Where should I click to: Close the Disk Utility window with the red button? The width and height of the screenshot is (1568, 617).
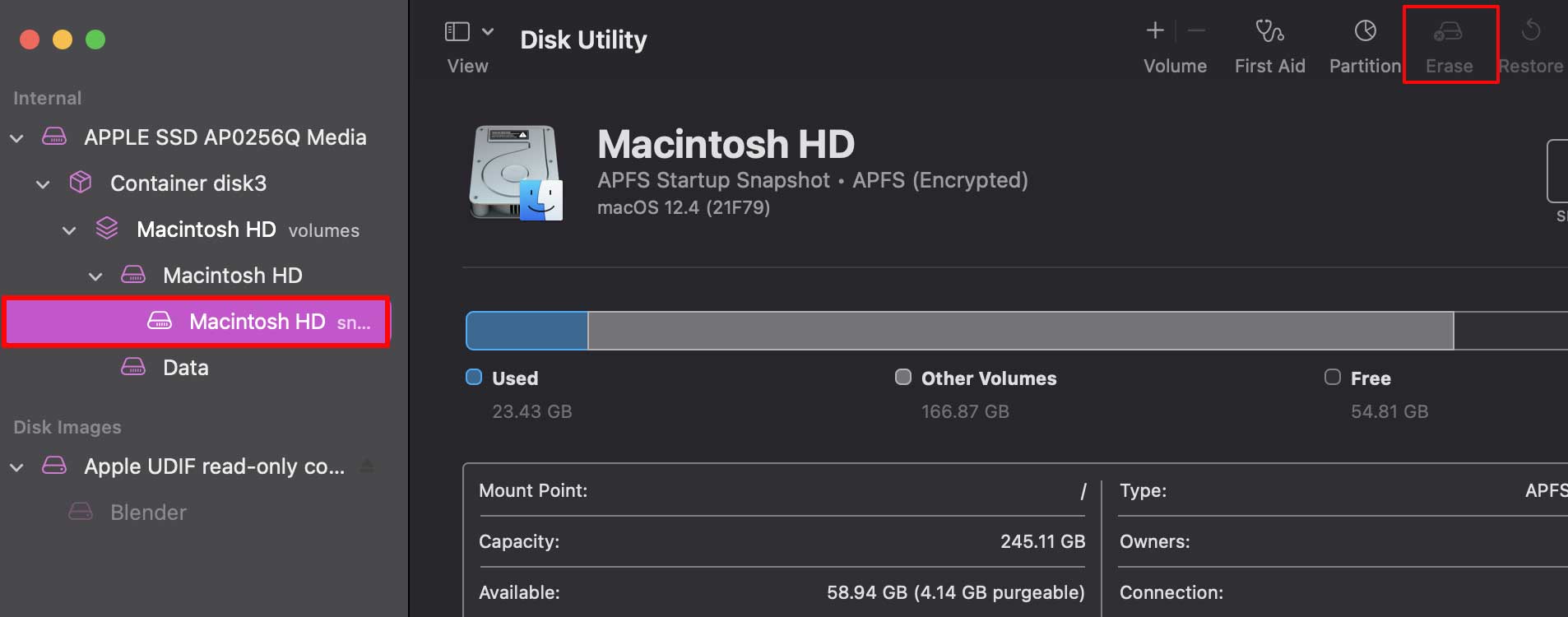click(x=30, y=39)
